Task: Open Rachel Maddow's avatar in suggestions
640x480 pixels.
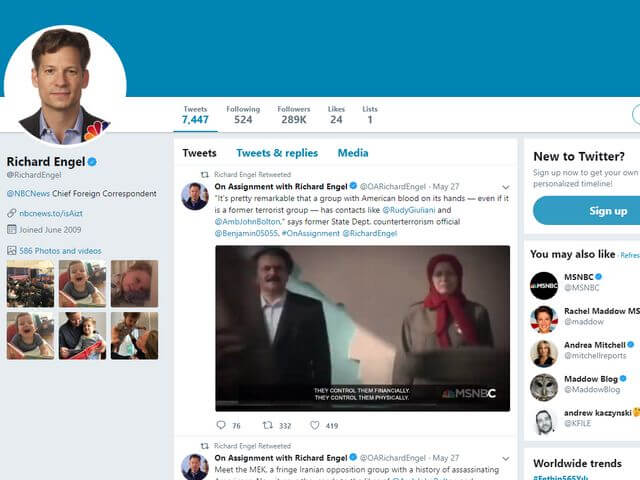Action: (544, 320)
